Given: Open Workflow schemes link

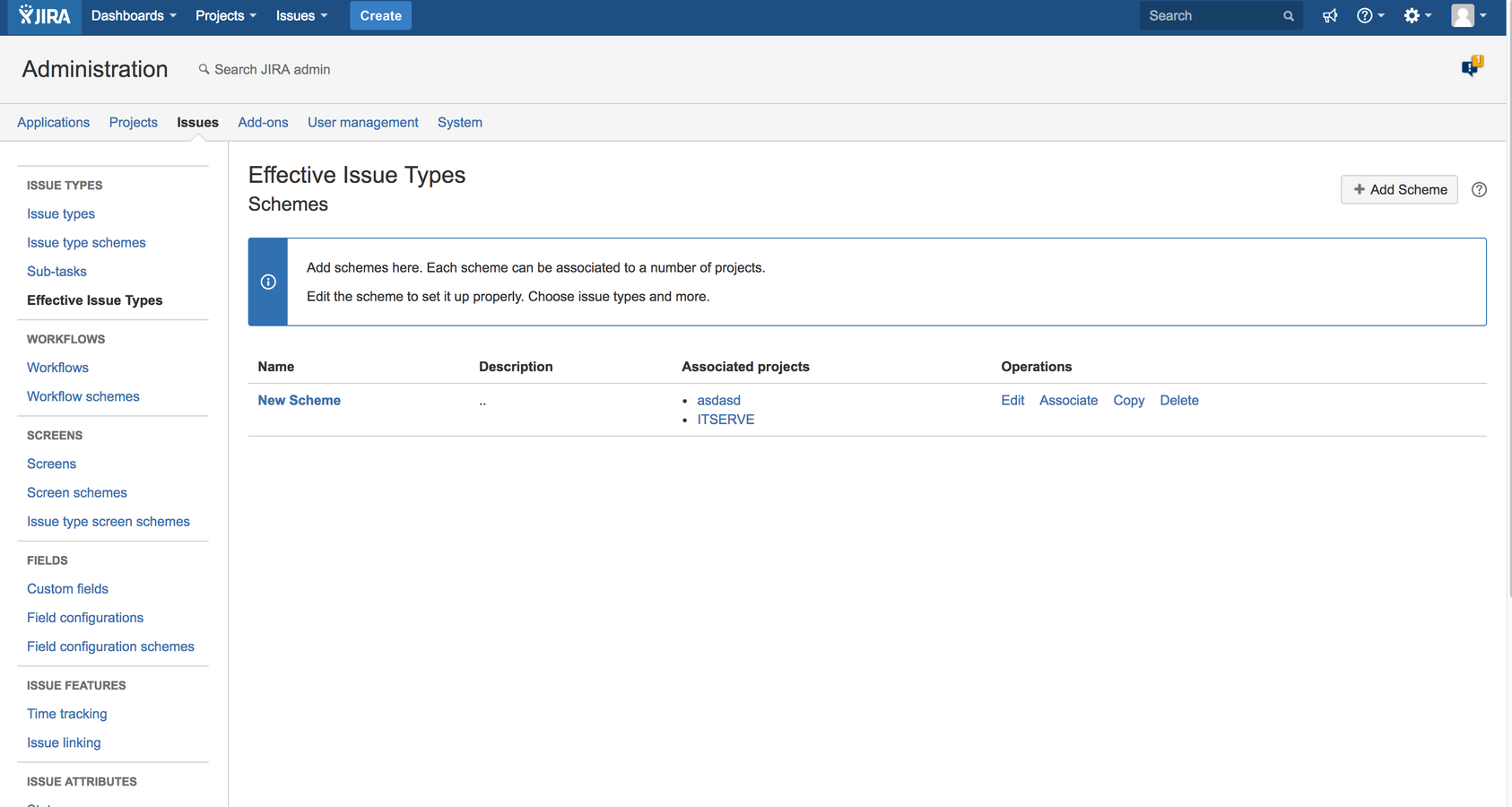Looking at the screenshot, I should coord(83,396).
